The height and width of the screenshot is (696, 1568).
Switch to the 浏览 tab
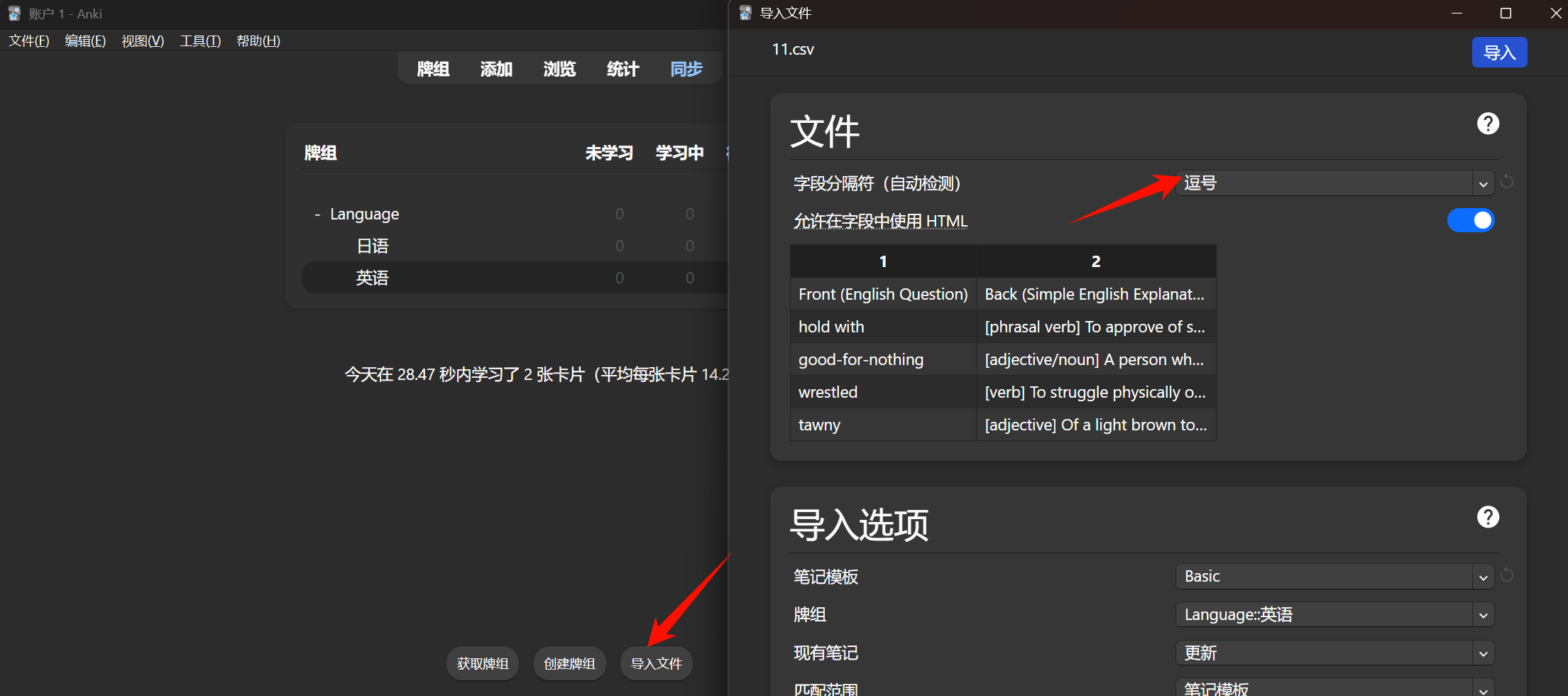tap(559, 68)
